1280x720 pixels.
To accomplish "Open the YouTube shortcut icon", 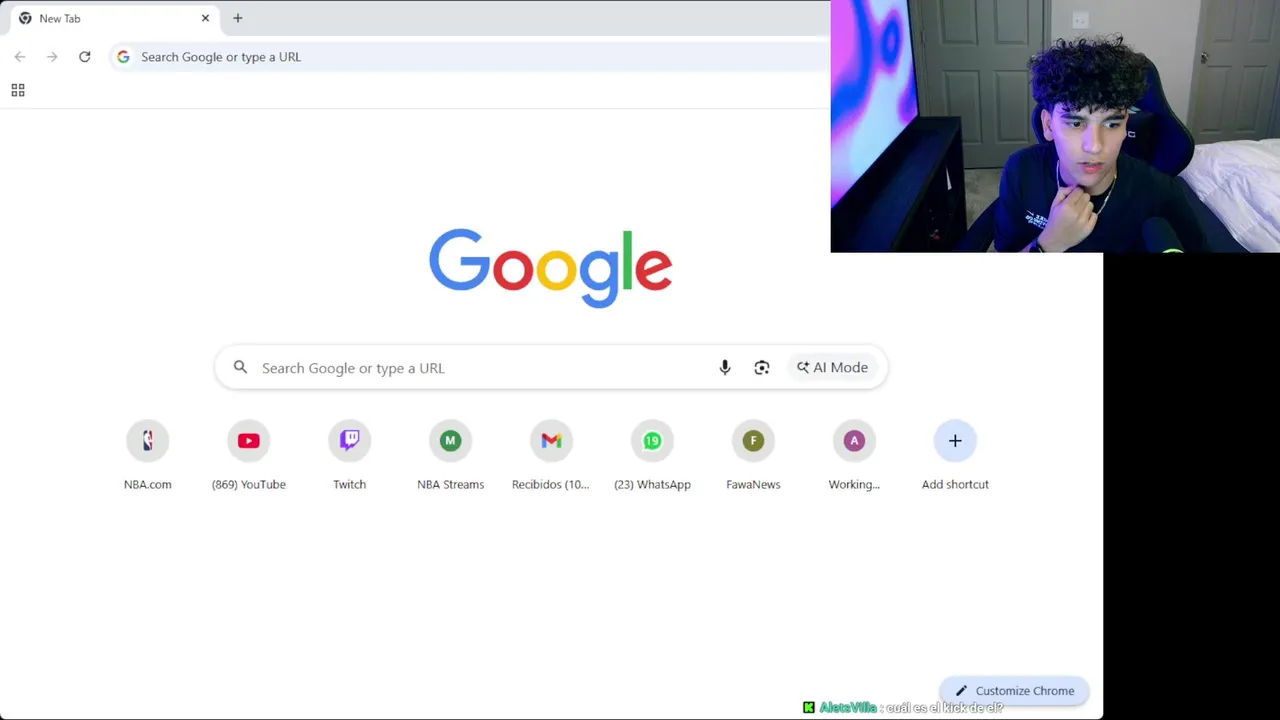I will [x=249, y=441].
